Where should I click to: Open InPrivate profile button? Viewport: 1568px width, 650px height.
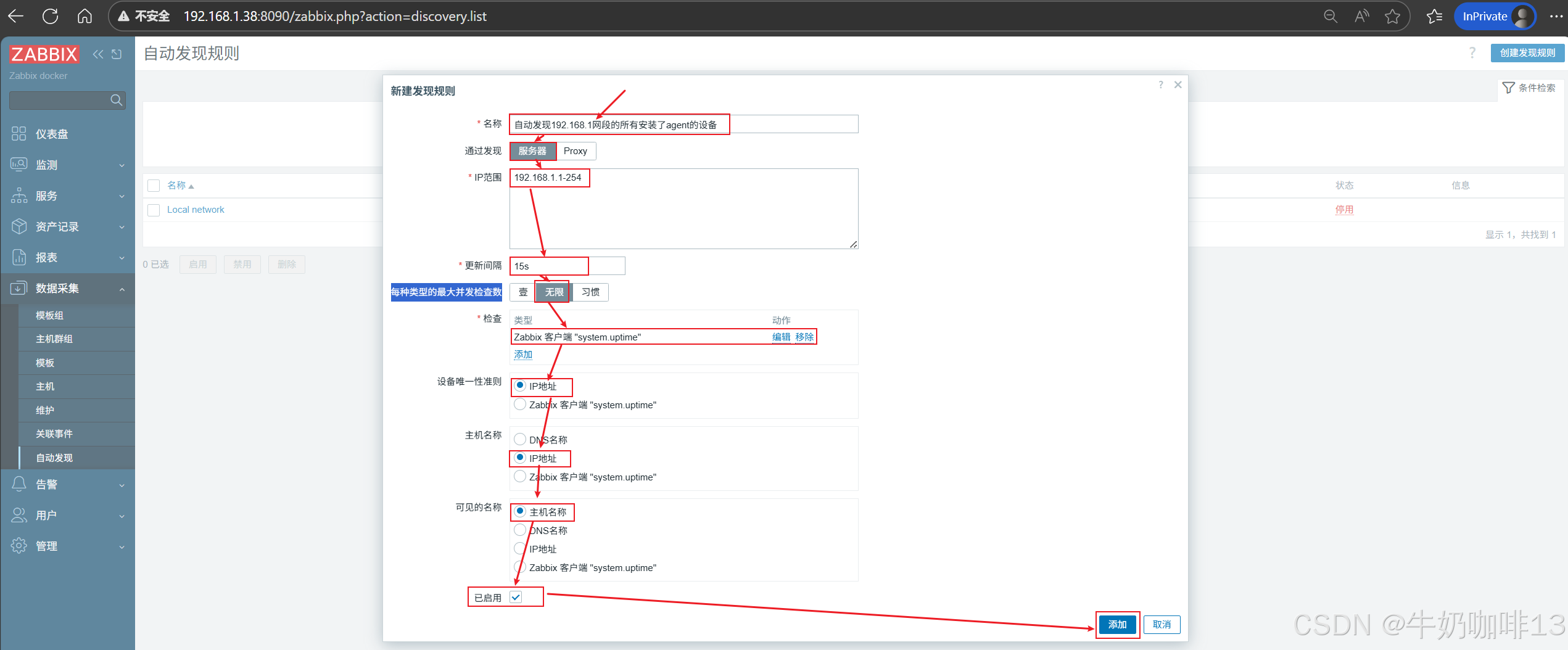[1495, 17]
